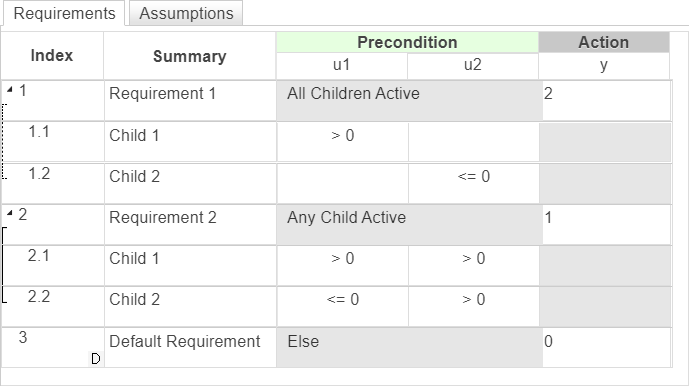Select the u1 column header
Screen dimensions: 689x386
342,65
